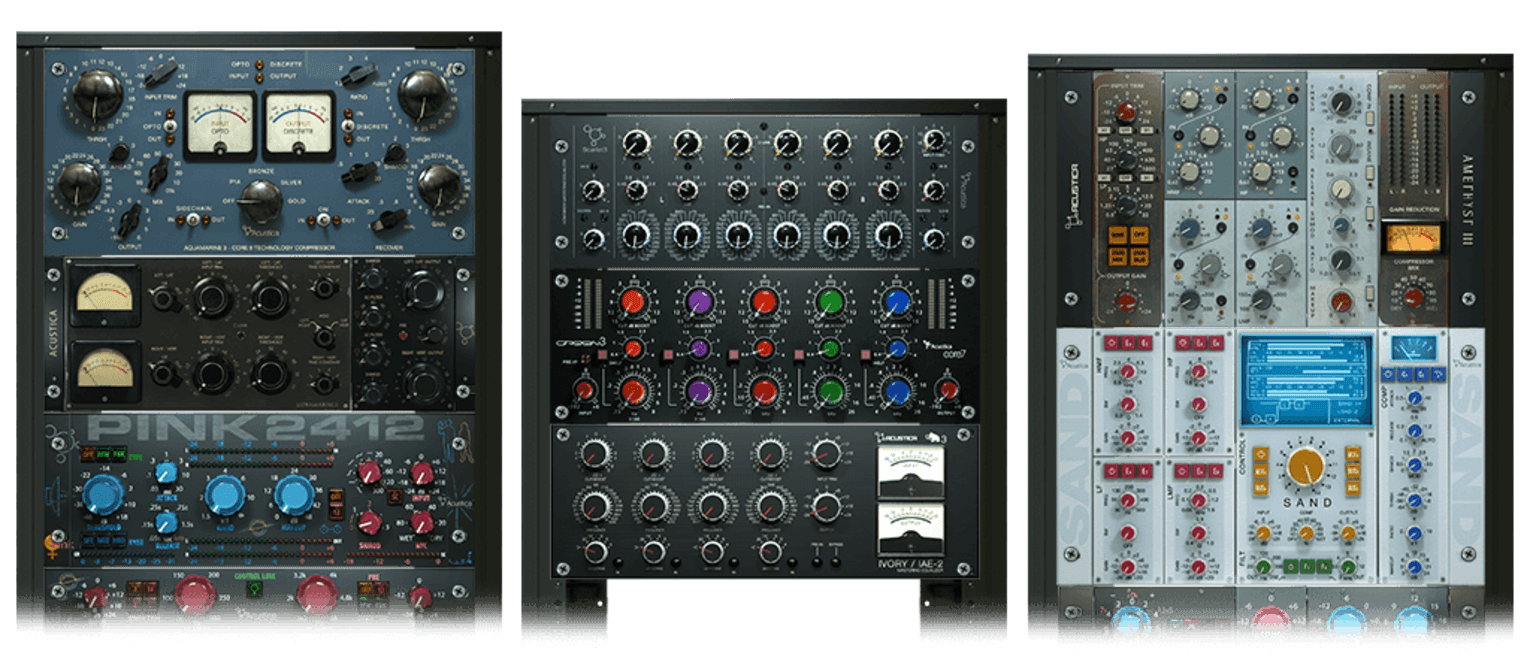Adjust the left THRSH knob on Aquamarine compressor
Screen dimensions: 1530x669
point(97,97)
